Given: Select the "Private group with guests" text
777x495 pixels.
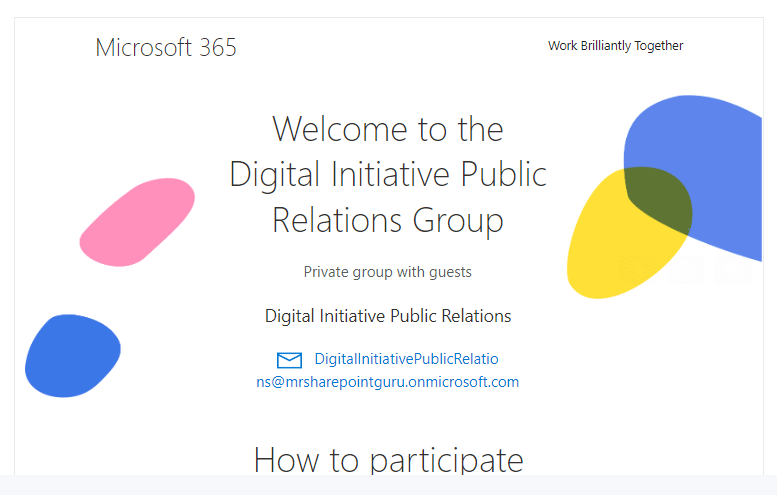Looking at the screenshot, I should click(388, 272).
